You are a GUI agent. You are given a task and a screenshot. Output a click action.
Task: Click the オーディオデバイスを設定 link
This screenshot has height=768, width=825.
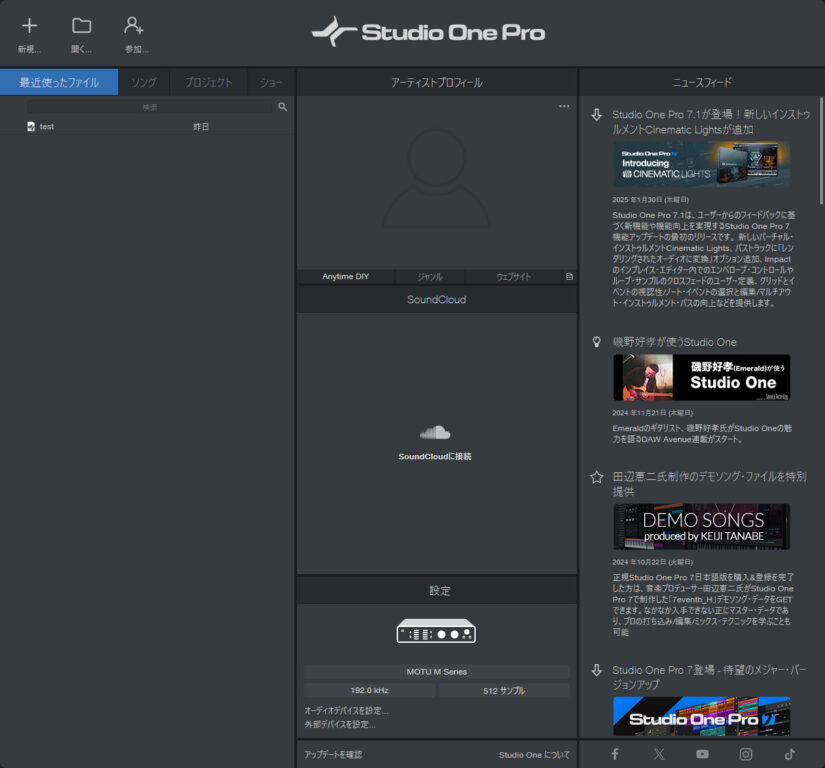(346, 710)
